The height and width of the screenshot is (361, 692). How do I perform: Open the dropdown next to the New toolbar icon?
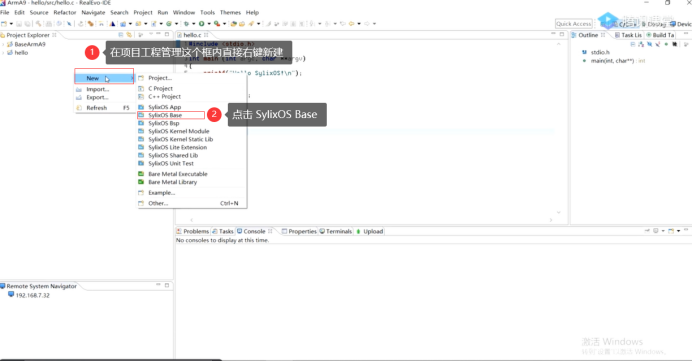tap(11, 24)
